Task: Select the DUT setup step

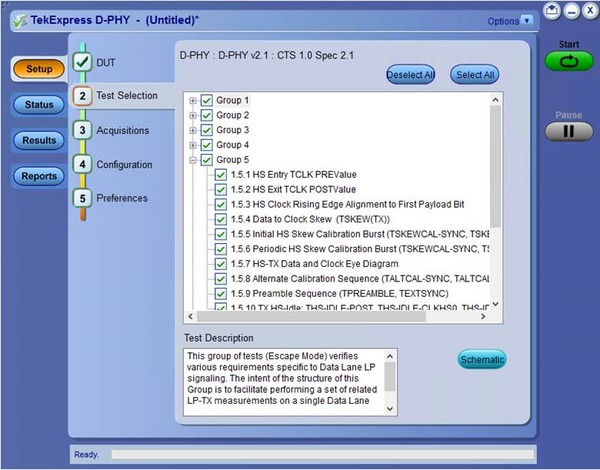Action: point(106,63)
